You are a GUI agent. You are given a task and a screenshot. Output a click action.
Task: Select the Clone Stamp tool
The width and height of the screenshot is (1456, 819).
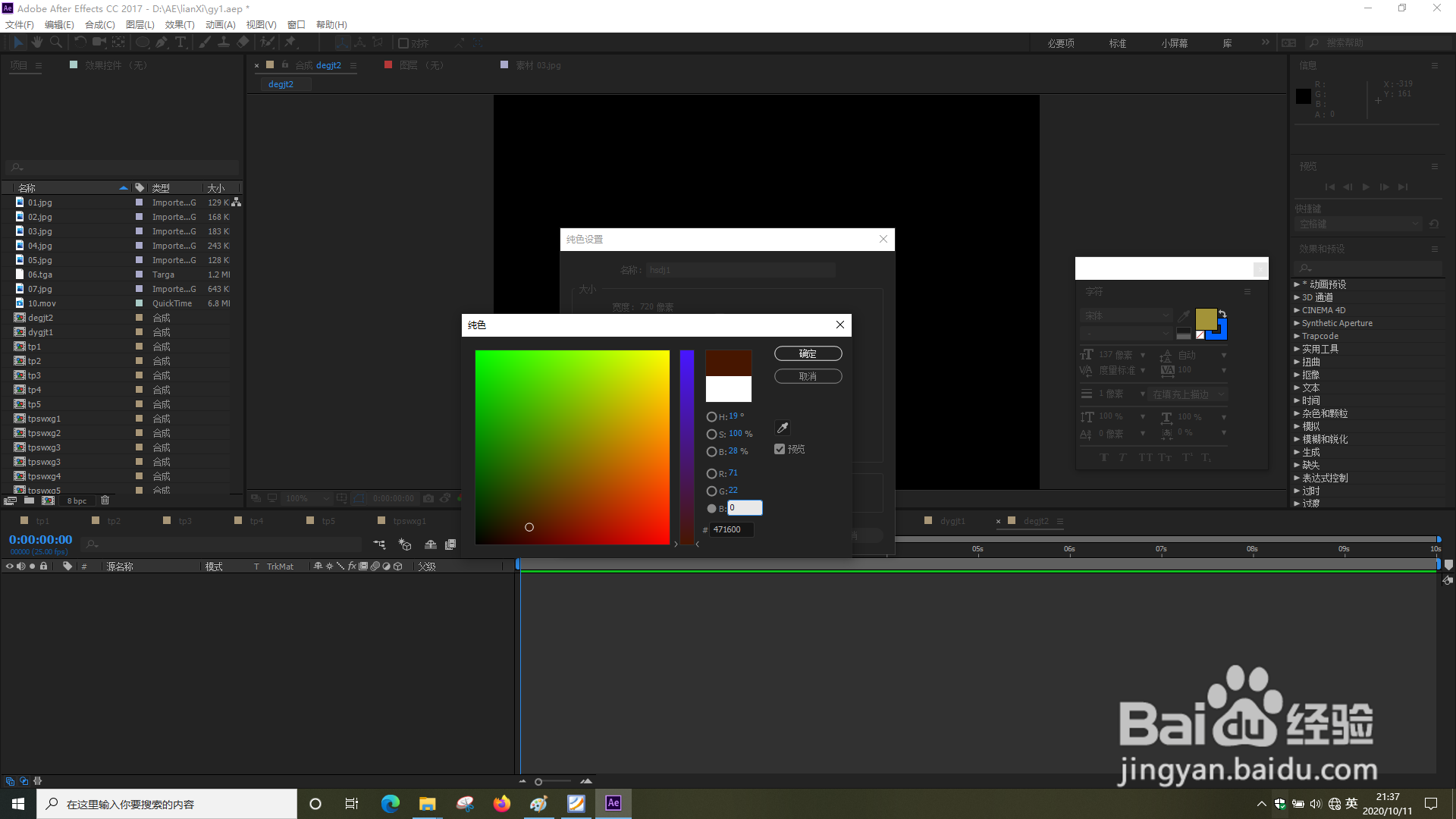pyautogui.click(x=224, y=42)
